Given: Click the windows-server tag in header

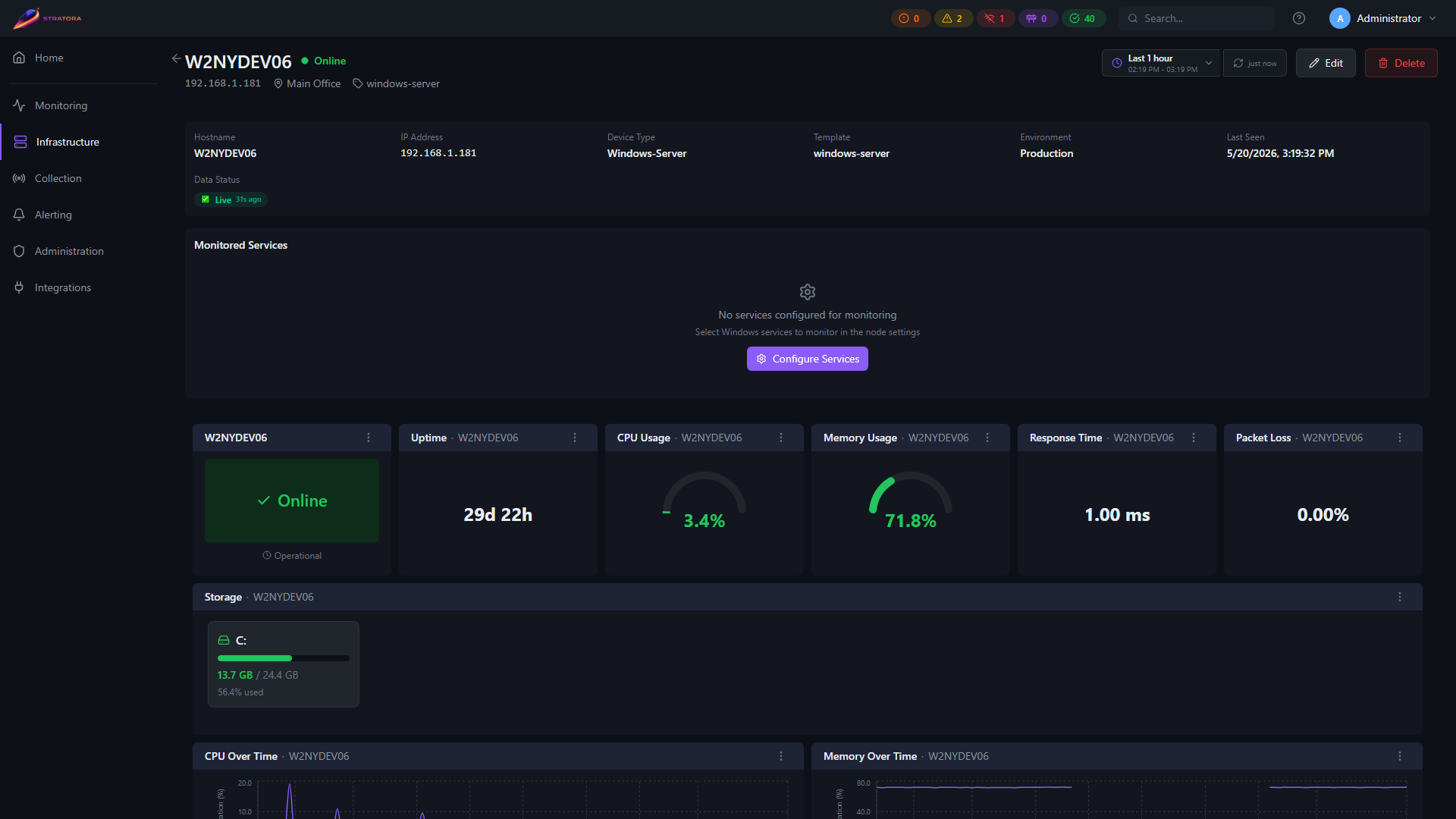Looking at the screenshot, I should pos(396,83).
